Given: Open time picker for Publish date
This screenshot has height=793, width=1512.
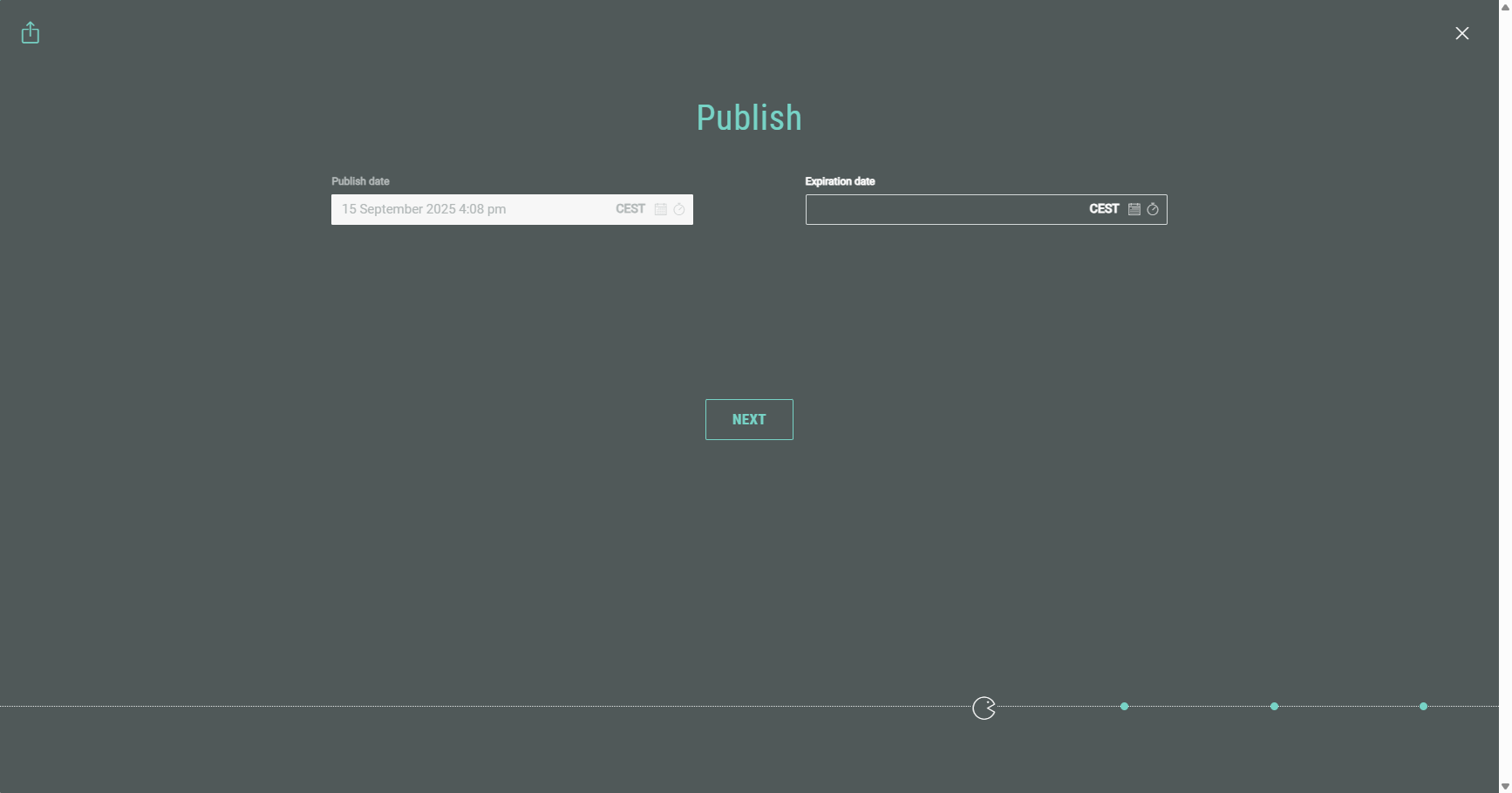Looking at the screenshot, I should point(679,209).
